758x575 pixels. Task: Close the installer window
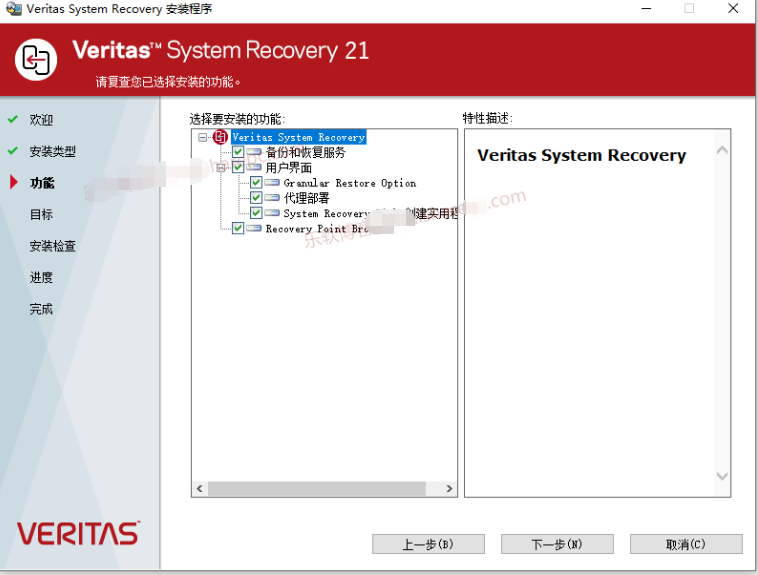pos(733,8)
